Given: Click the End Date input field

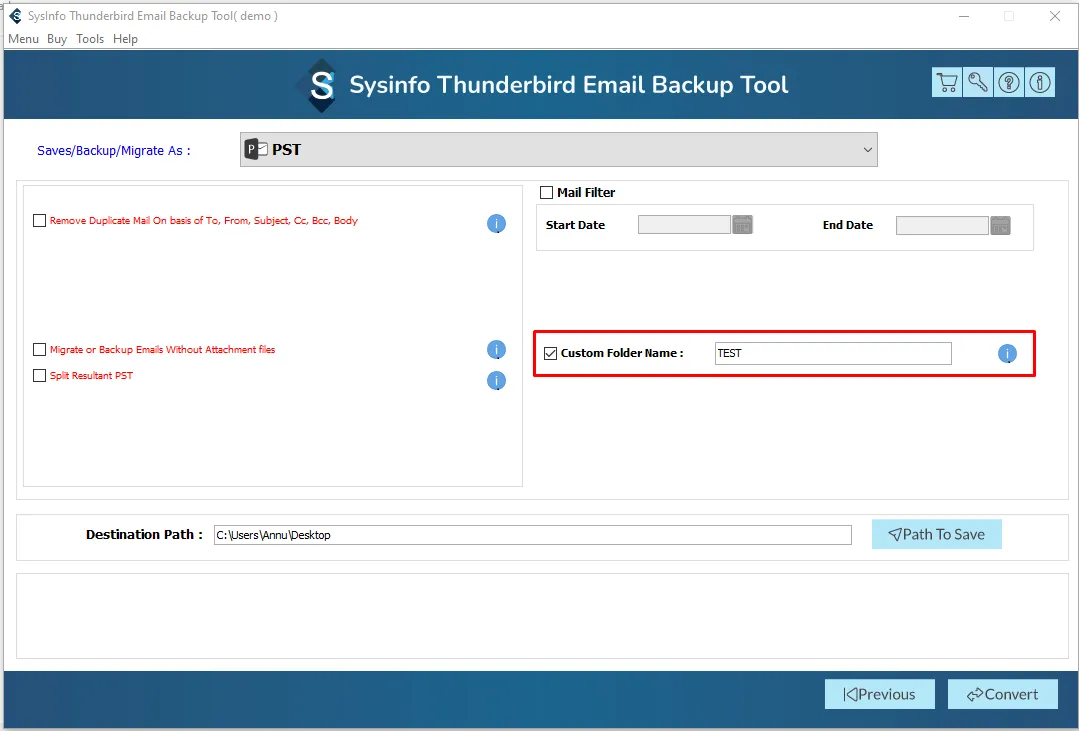Looking at the screenshot, I should point(942,225).
